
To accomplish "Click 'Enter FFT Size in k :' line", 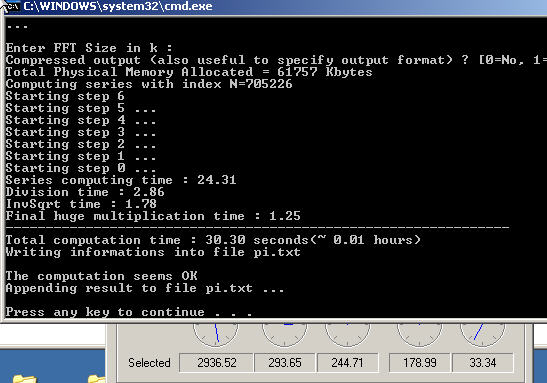I will [89, 48].
